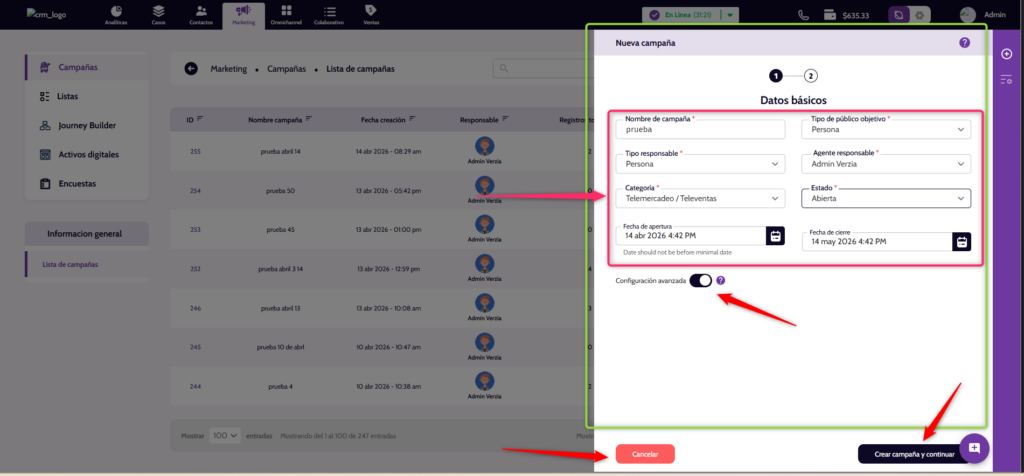
Task: Click Crear campaña y continuar button
Action: click(913, 454)
